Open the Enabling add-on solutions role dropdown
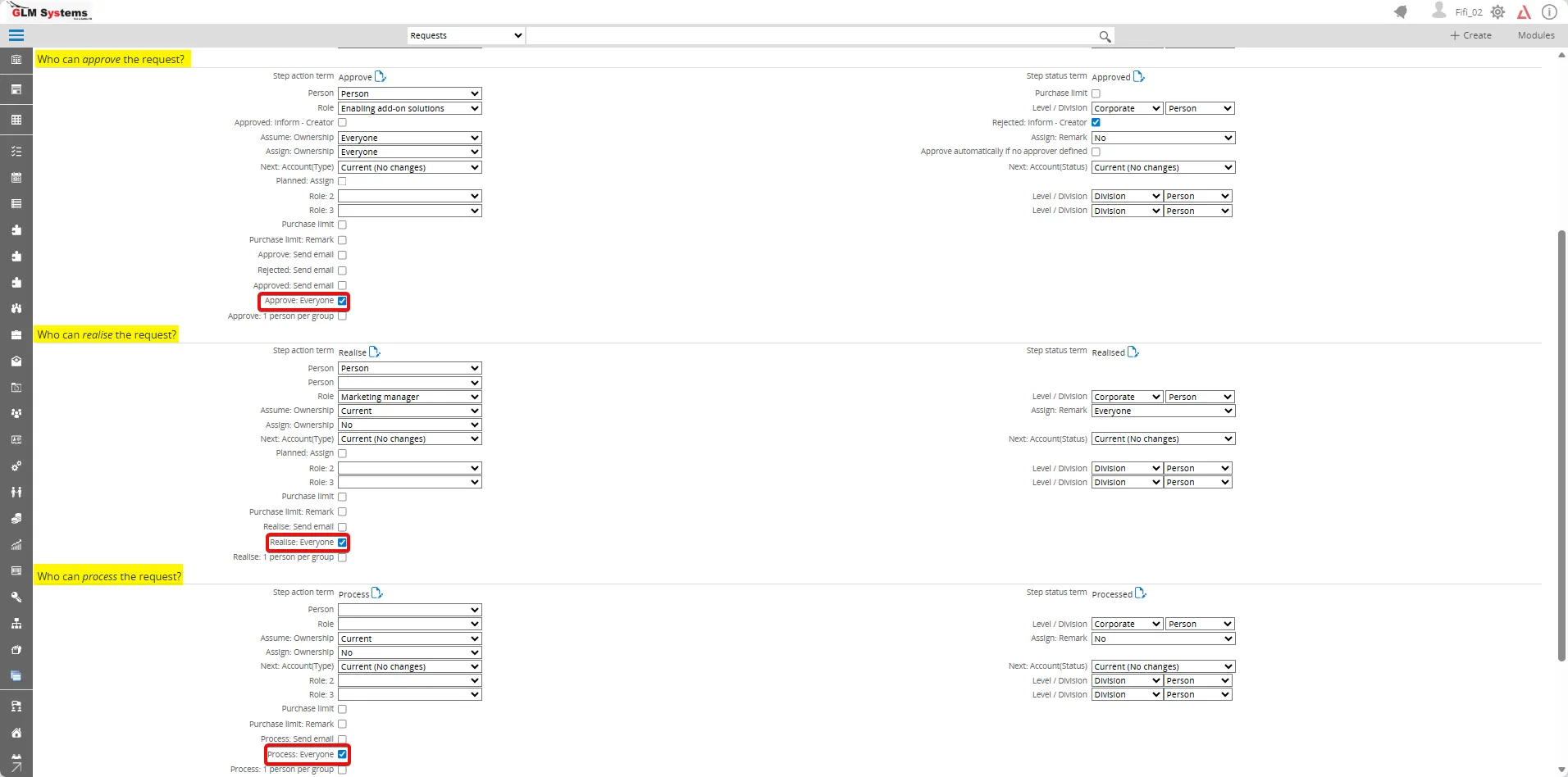 click(410, 108)
